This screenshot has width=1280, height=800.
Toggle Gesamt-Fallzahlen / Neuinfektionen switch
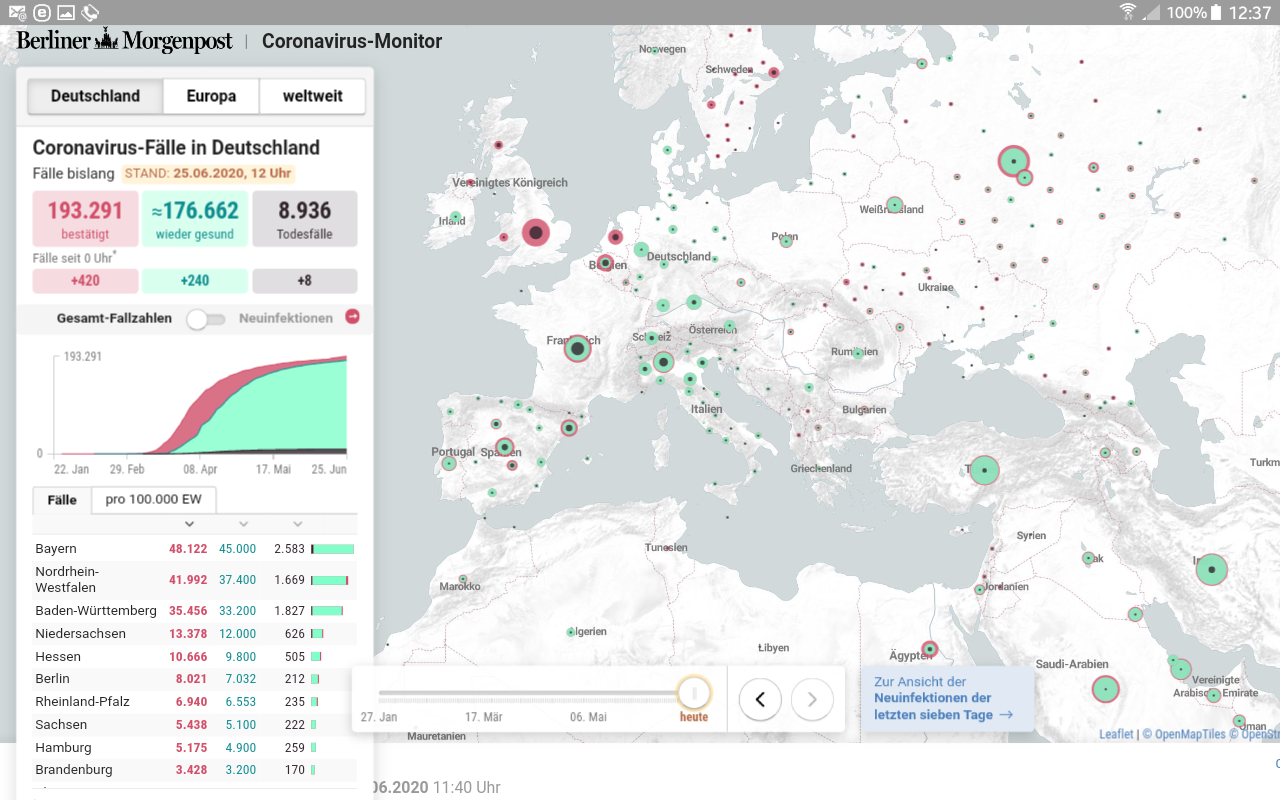click(x=205, y=318)
